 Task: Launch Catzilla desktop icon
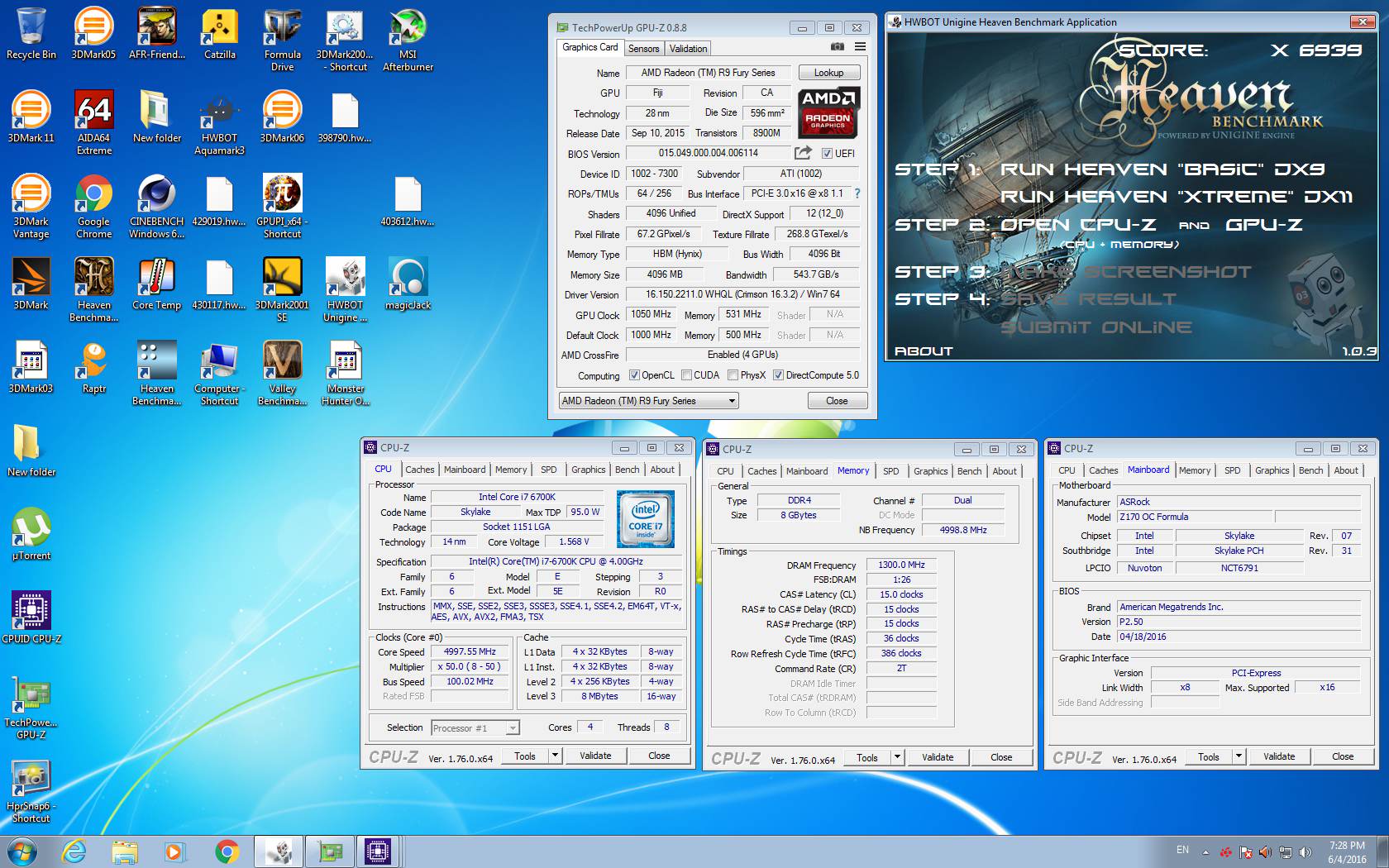point(220,33)
